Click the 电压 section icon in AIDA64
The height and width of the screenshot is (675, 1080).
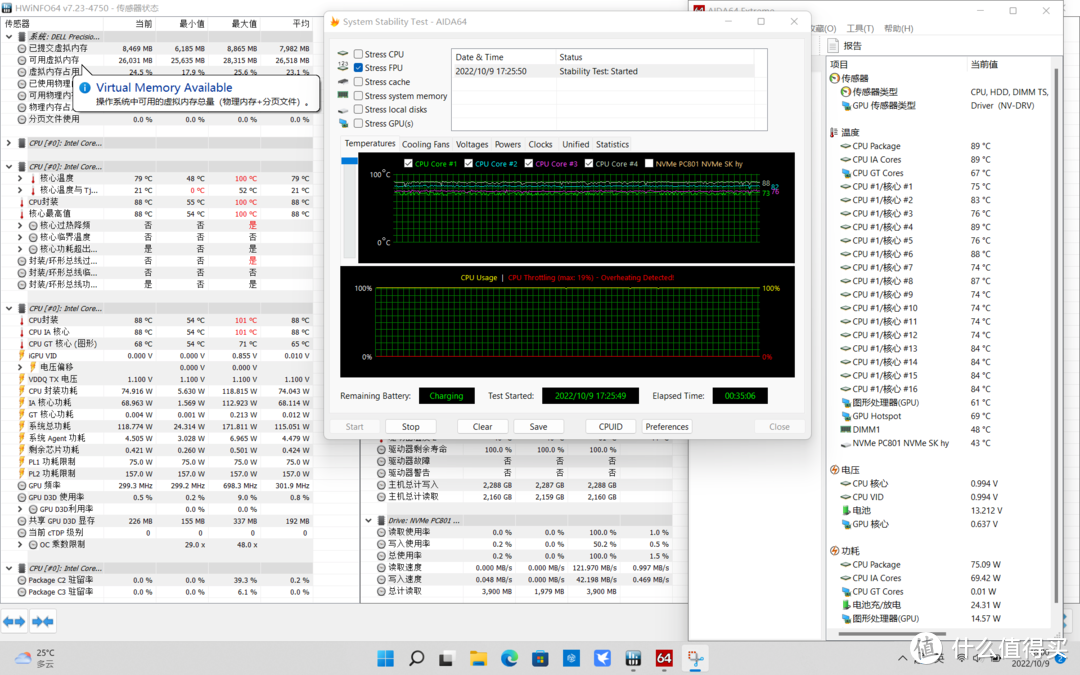pos(835,470)
